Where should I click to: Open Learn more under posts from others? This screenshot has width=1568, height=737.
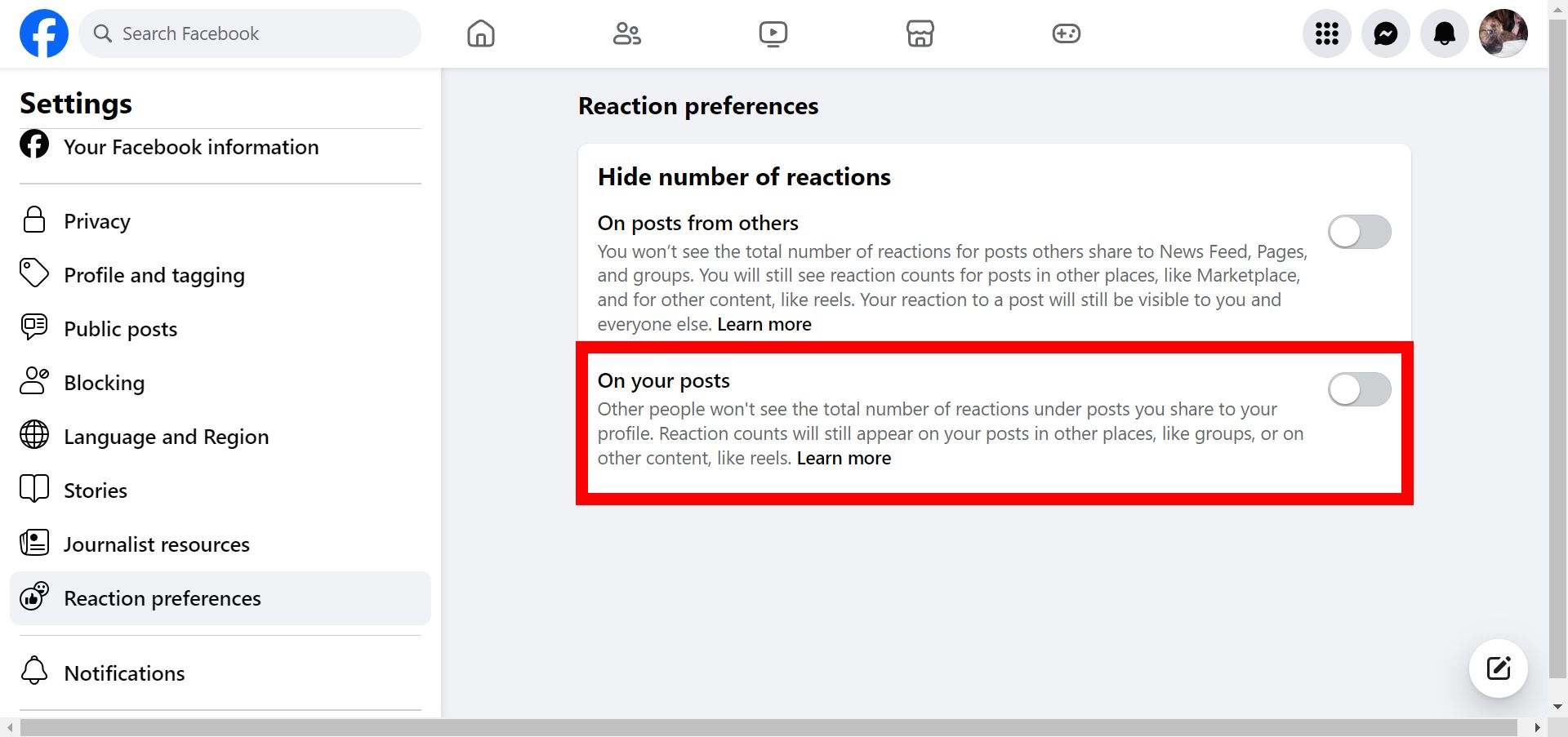click(764, 324)
